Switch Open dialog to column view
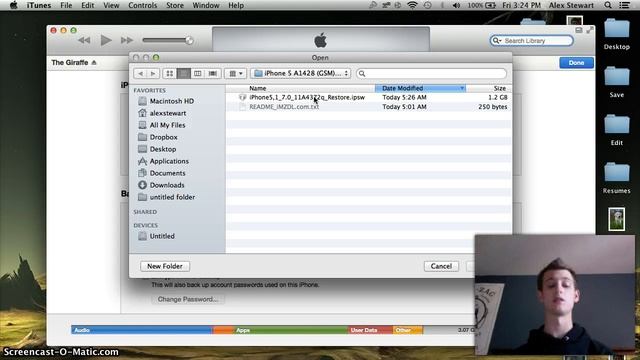The width and height of the screenshot is (640, 360). [x=198, y=73]
